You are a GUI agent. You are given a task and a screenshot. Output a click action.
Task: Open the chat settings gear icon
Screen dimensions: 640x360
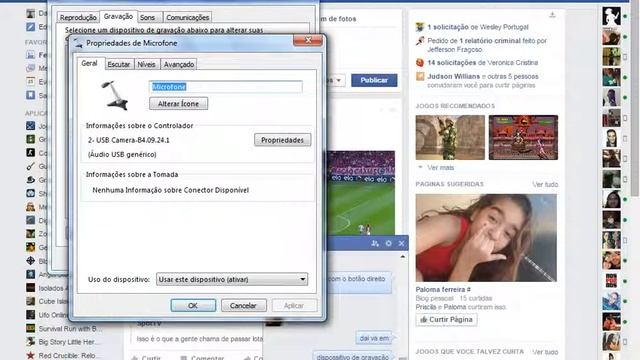388,243
